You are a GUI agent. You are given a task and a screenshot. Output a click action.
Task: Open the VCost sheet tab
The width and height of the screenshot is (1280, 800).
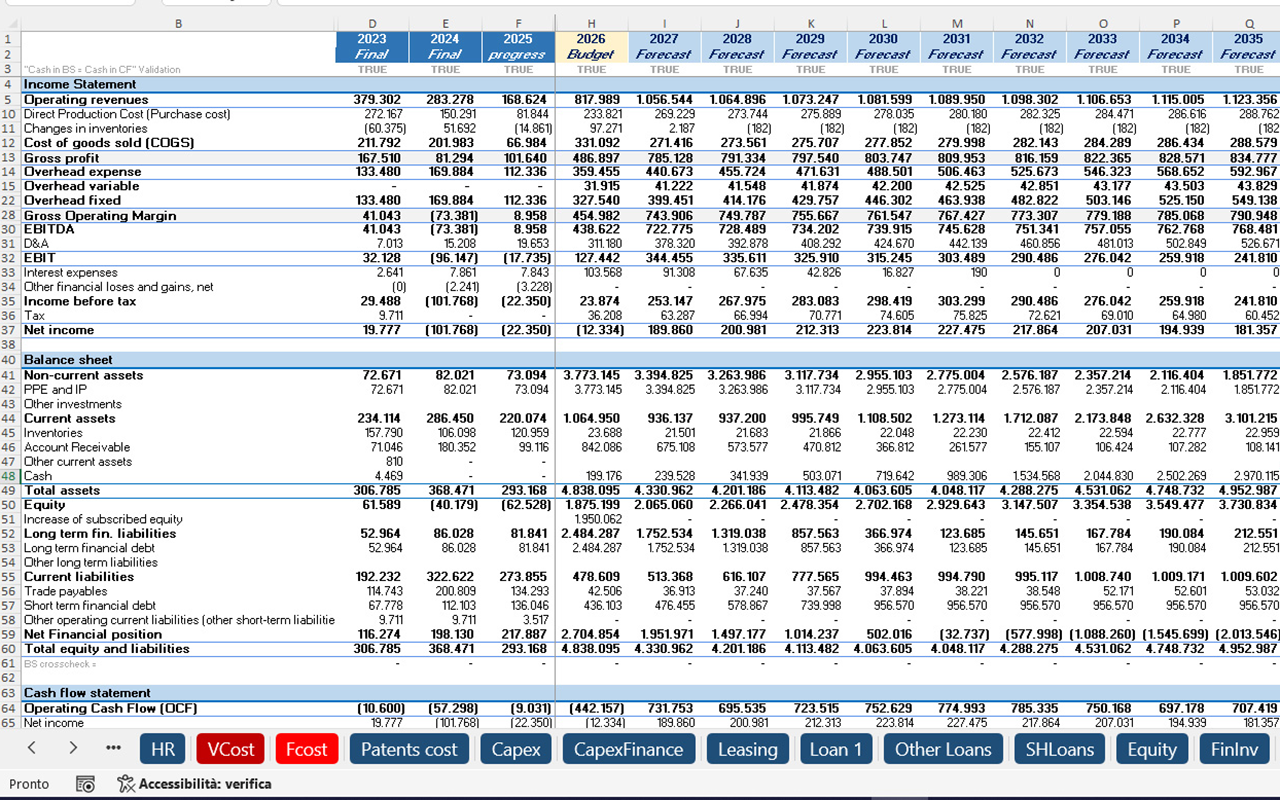230,748
